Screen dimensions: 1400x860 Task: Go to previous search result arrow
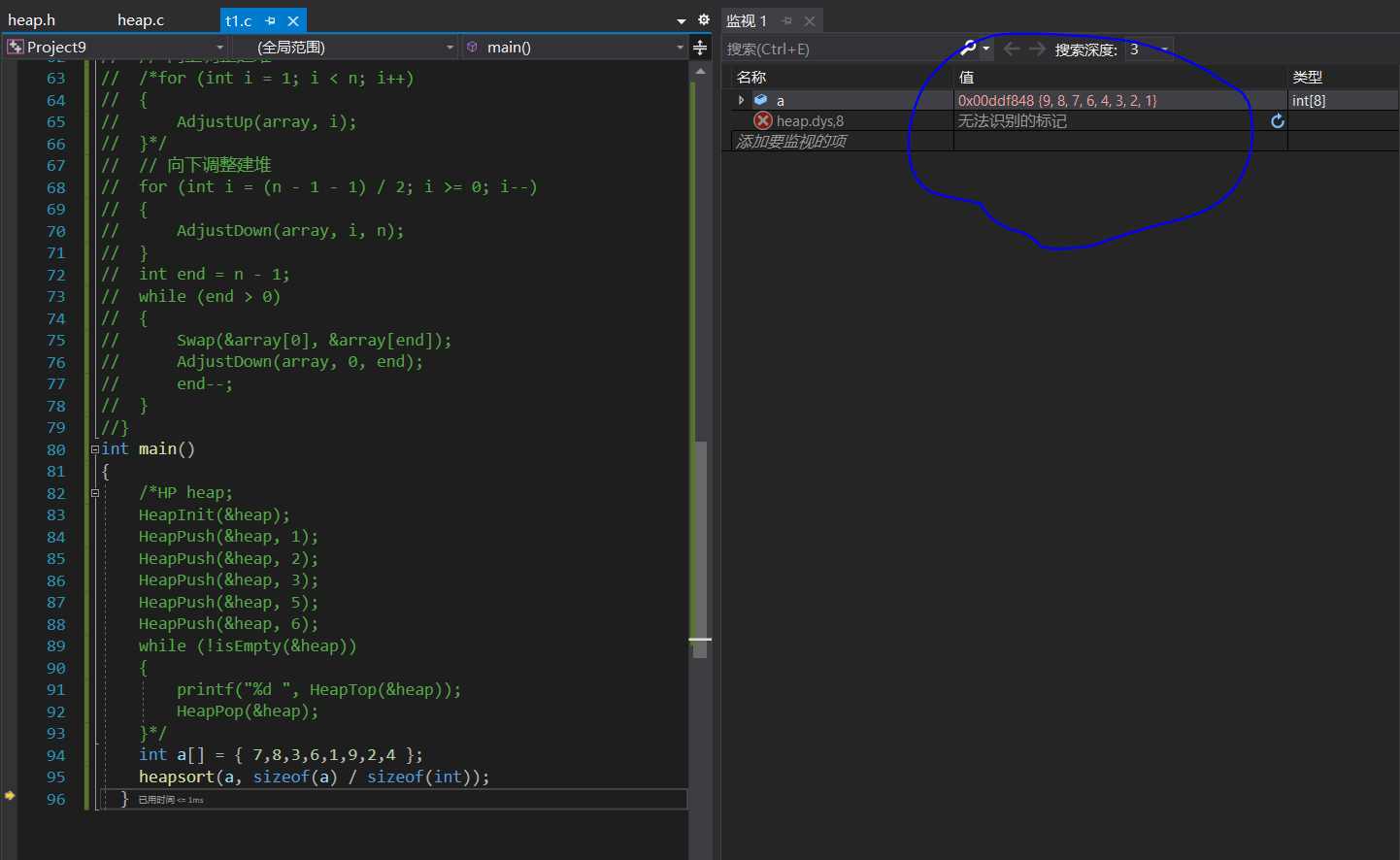1012,49
